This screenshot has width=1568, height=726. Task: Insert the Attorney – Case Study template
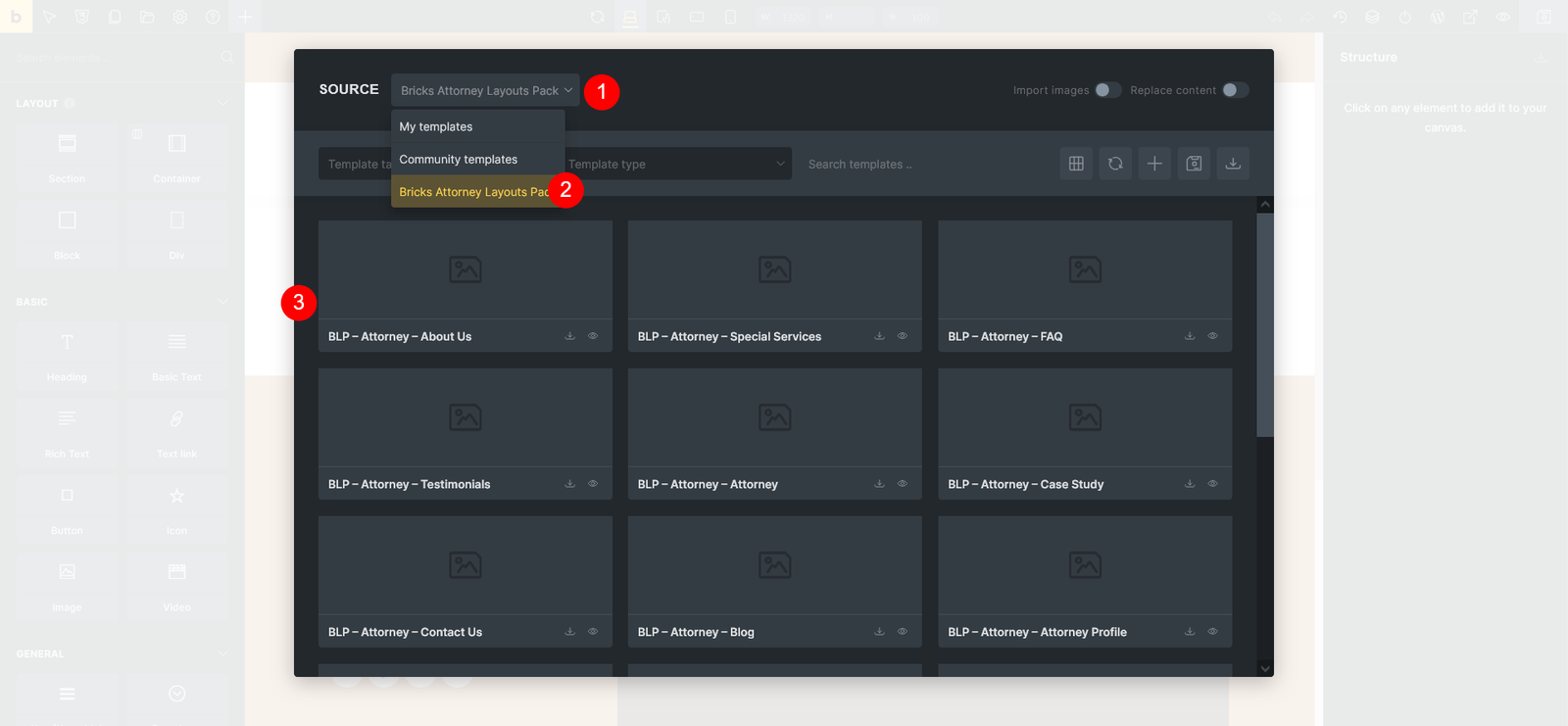pos(1190,484)
